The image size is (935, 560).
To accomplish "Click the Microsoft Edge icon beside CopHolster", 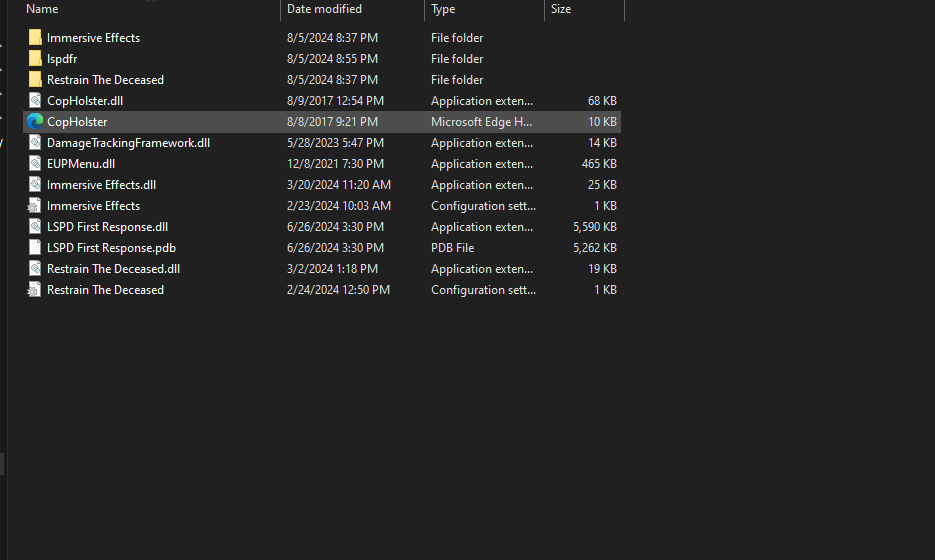I will [35, 122].
